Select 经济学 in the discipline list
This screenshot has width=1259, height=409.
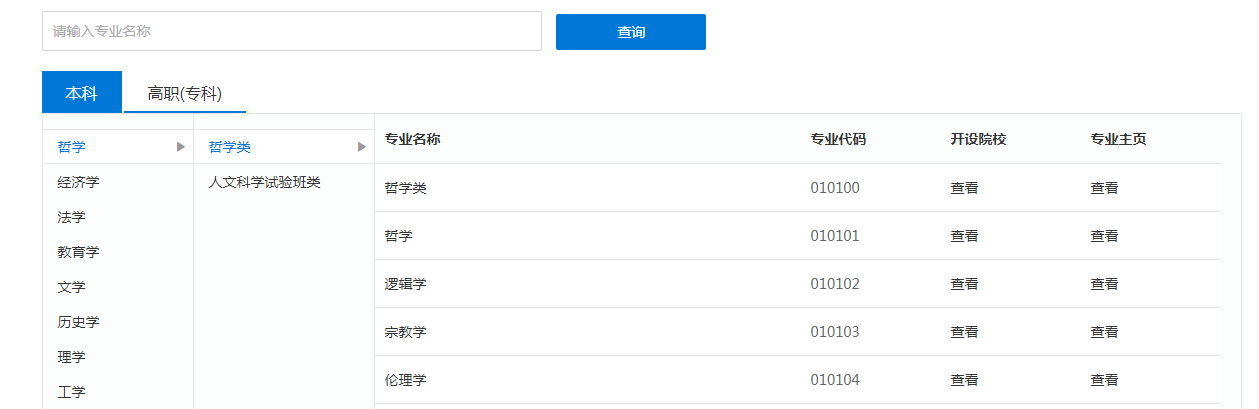78,182
